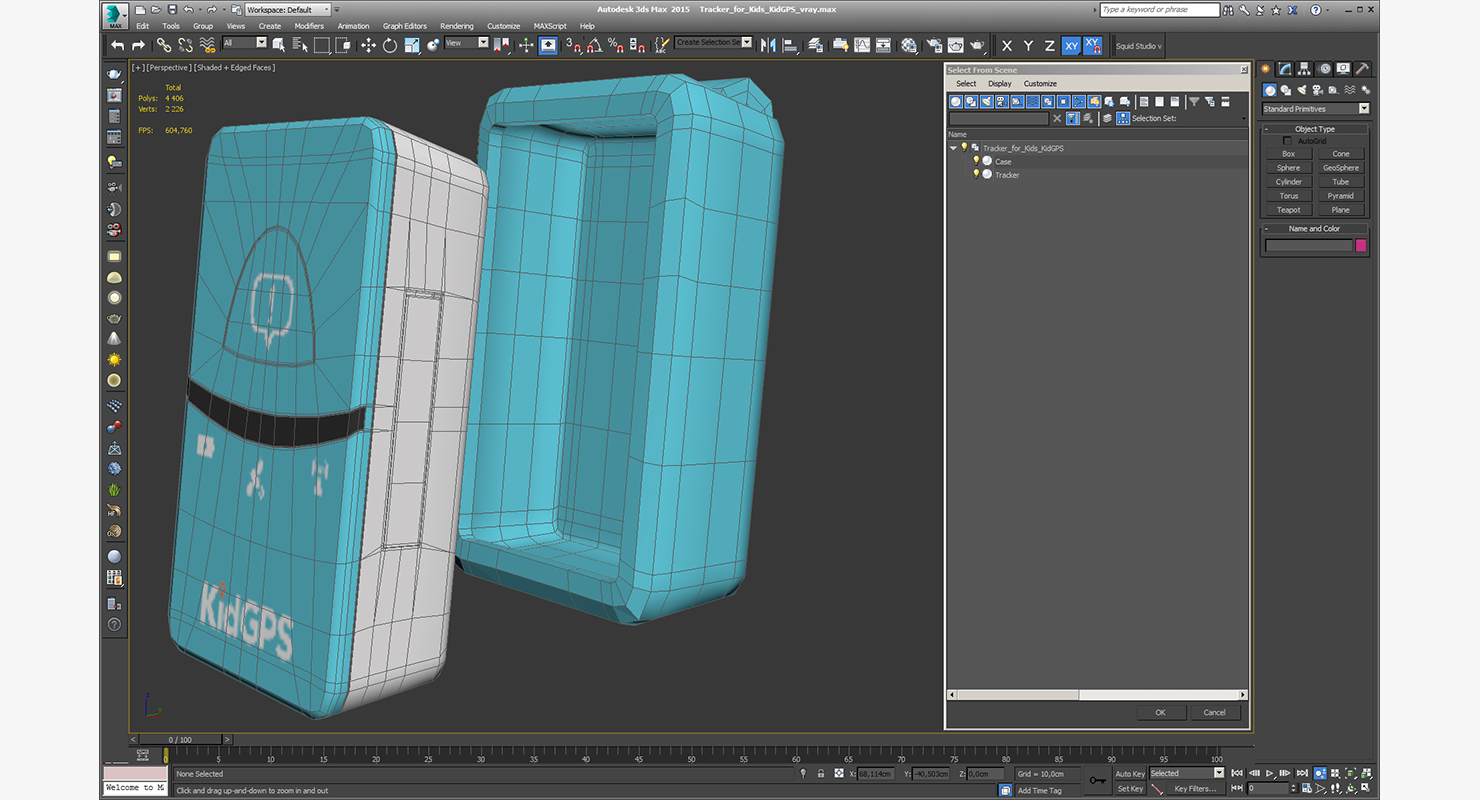Image resolution: width=1480 pixels, height=800 pixels.
Task: Click the Unlink Selection icon
Action: click(185, 45)
